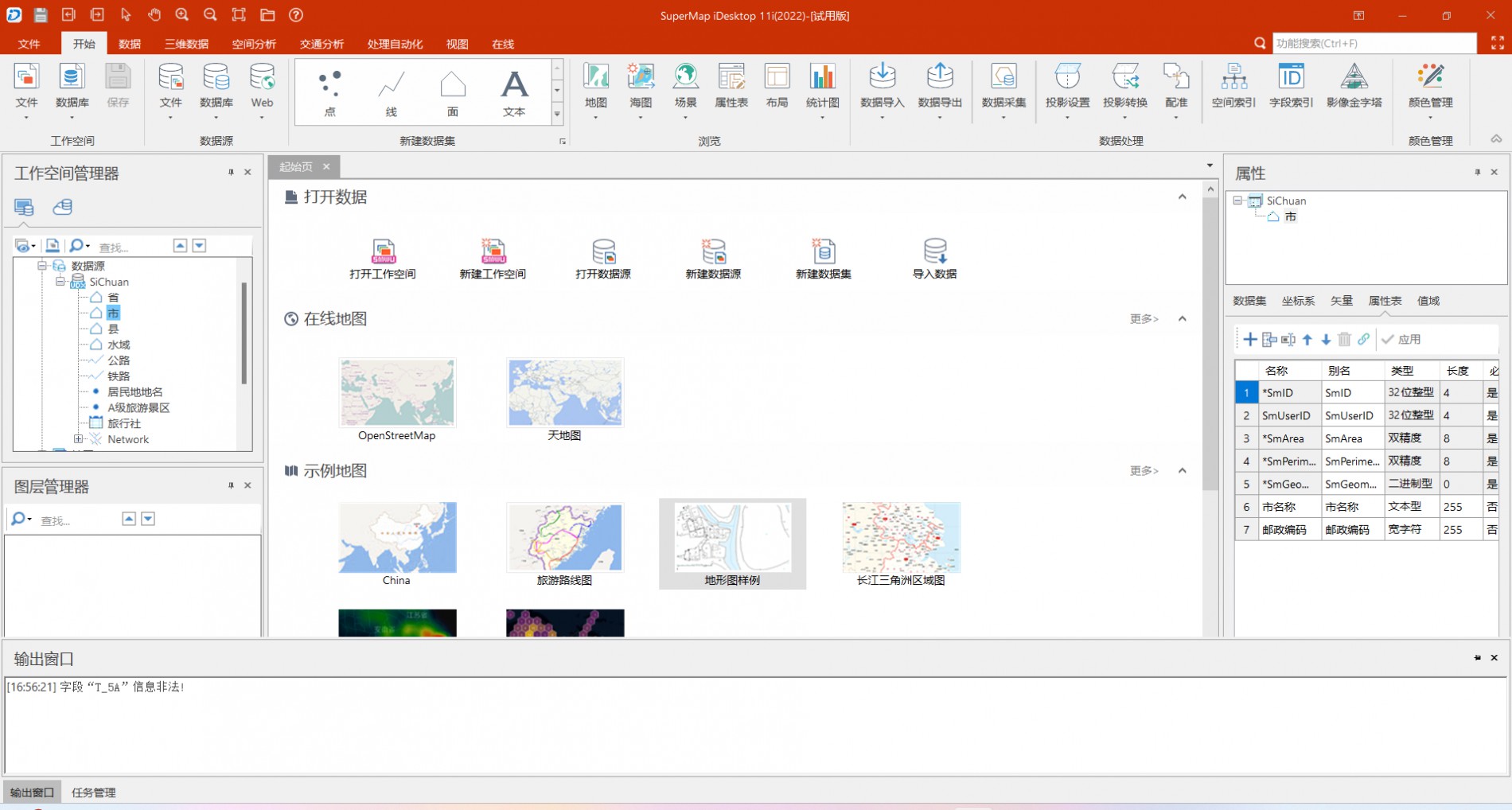Select the 铁路 dataset in tree
The height and width of the screenshot is (810, 1512).
click(x=119, y=376)
